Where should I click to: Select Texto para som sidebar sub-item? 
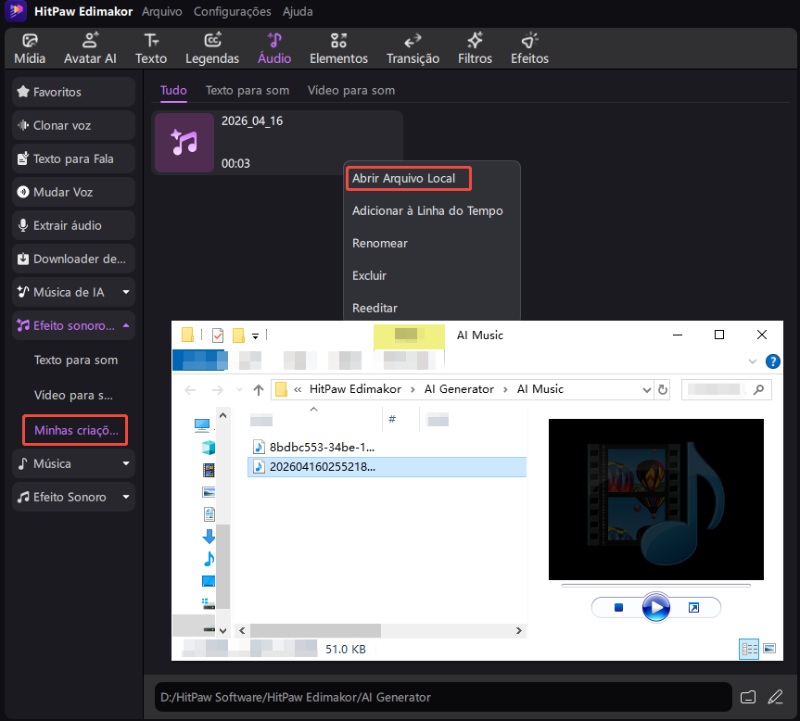[76, 360]
